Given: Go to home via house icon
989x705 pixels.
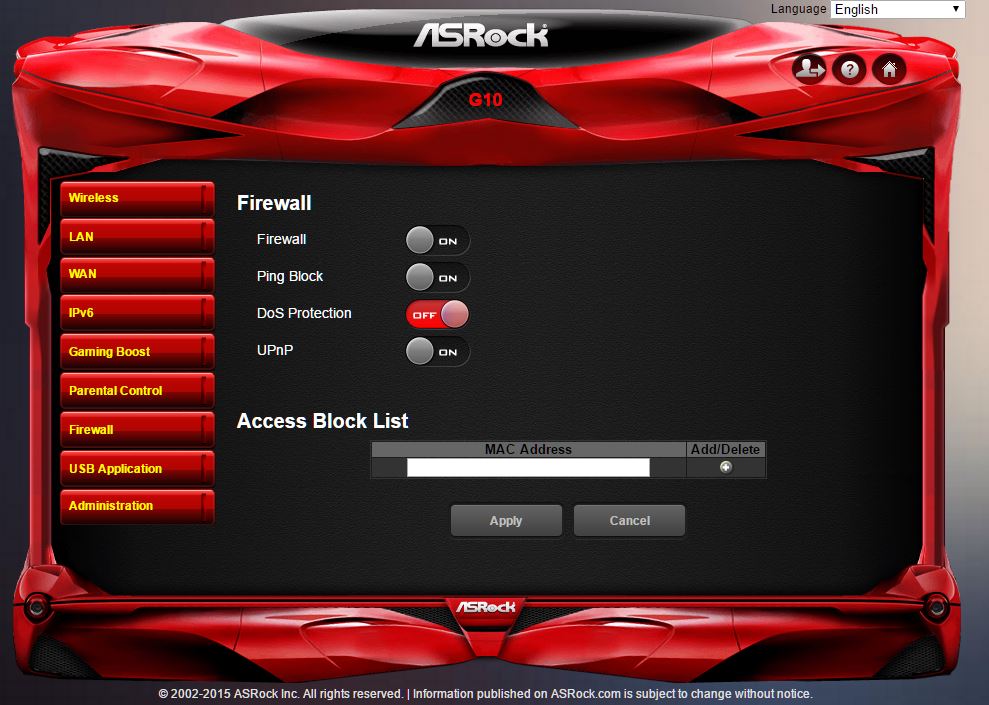Looking at the screenshot, I should pos(889,69).
